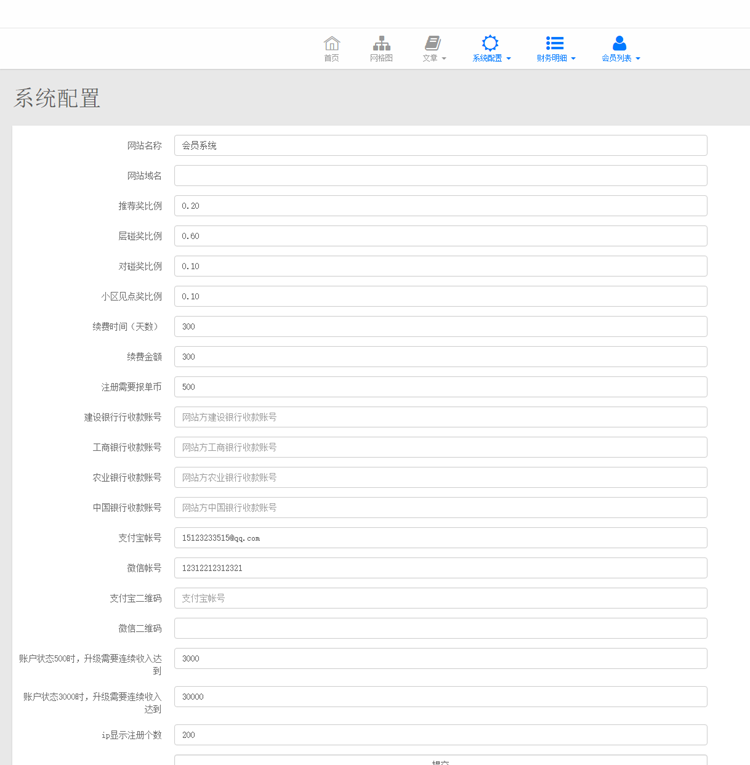Open the 网格图 network diagram icon
Screen dimensions: 750x765
(381, 43)
